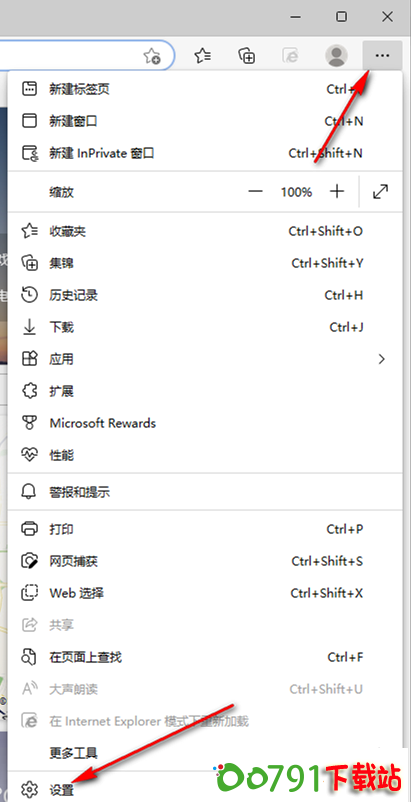
Task: Click the three-dot Settings and more button
Action: (x=382, y=55)
